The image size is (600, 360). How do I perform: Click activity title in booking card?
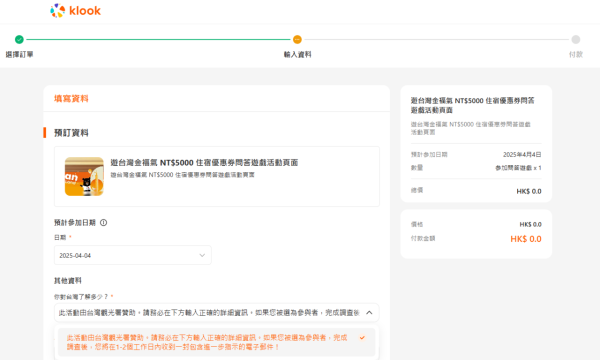coord(204,163)
